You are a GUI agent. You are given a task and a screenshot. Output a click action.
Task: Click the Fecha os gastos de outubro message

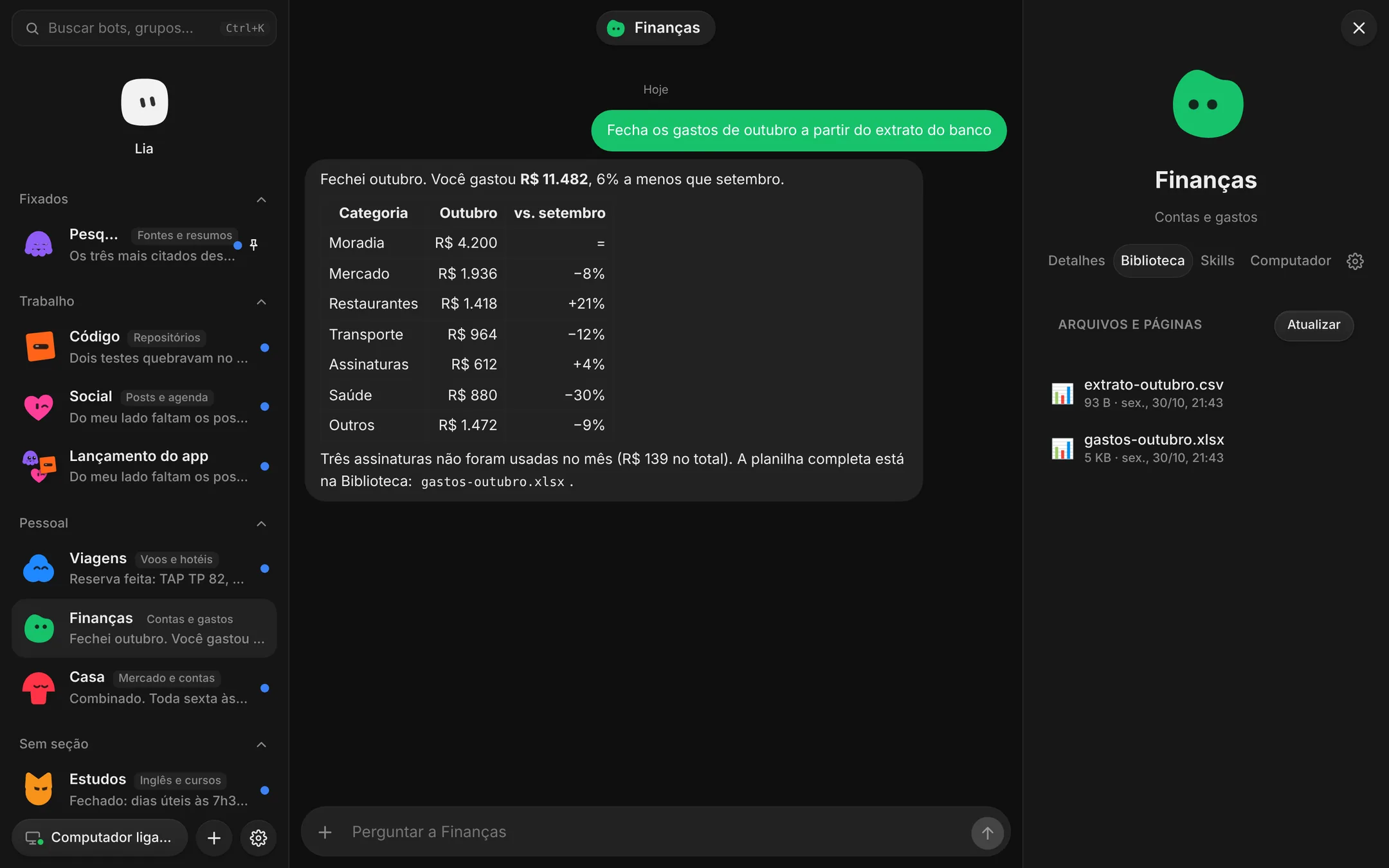pyautogui.click(x=799, y=131)
